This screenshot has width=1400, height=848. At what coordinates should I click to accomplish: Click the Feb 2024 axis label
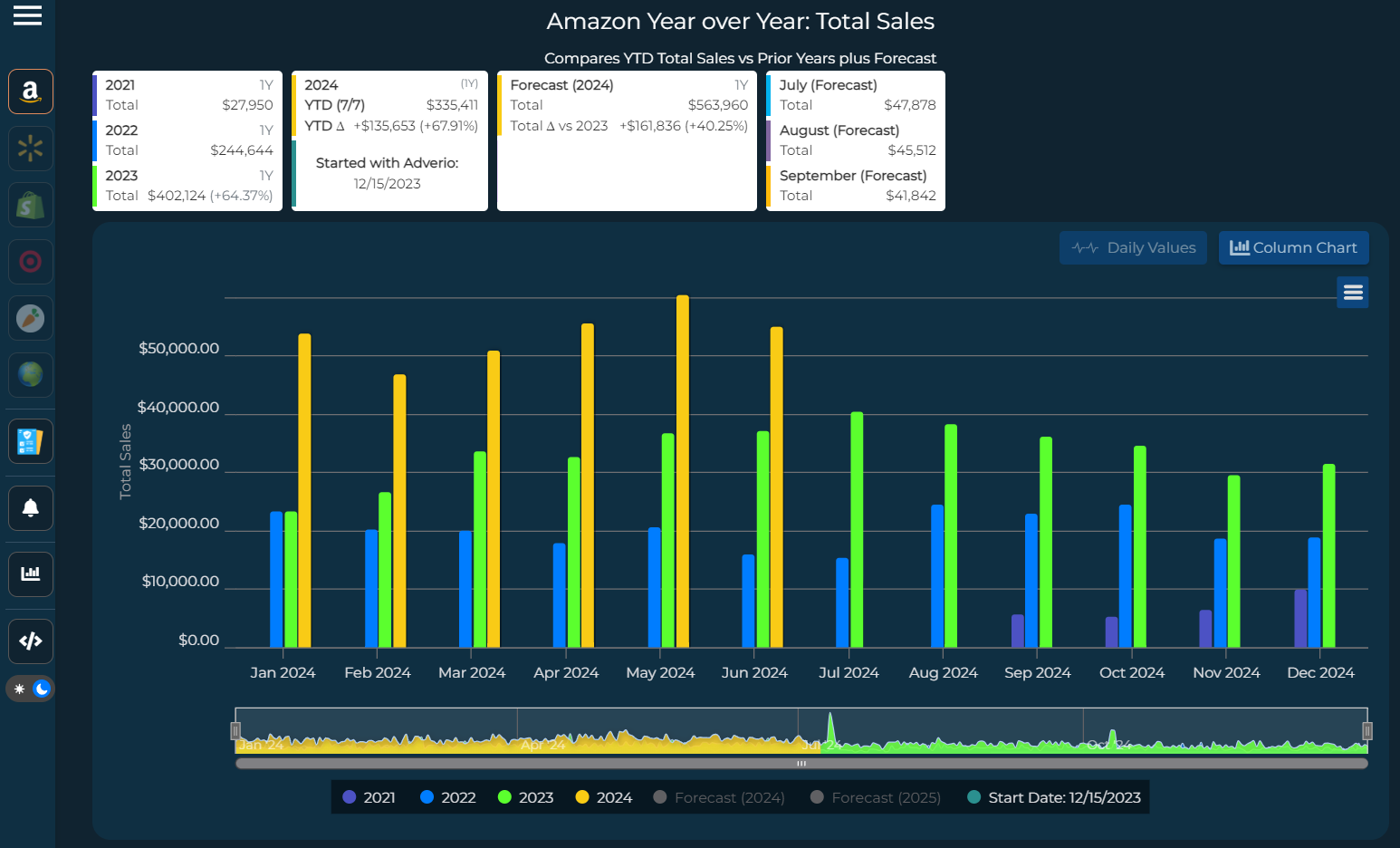[378, 672]
